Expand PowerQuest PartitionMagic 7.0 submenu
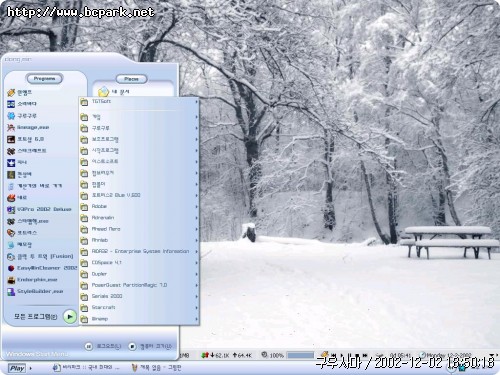 point(139,285)
